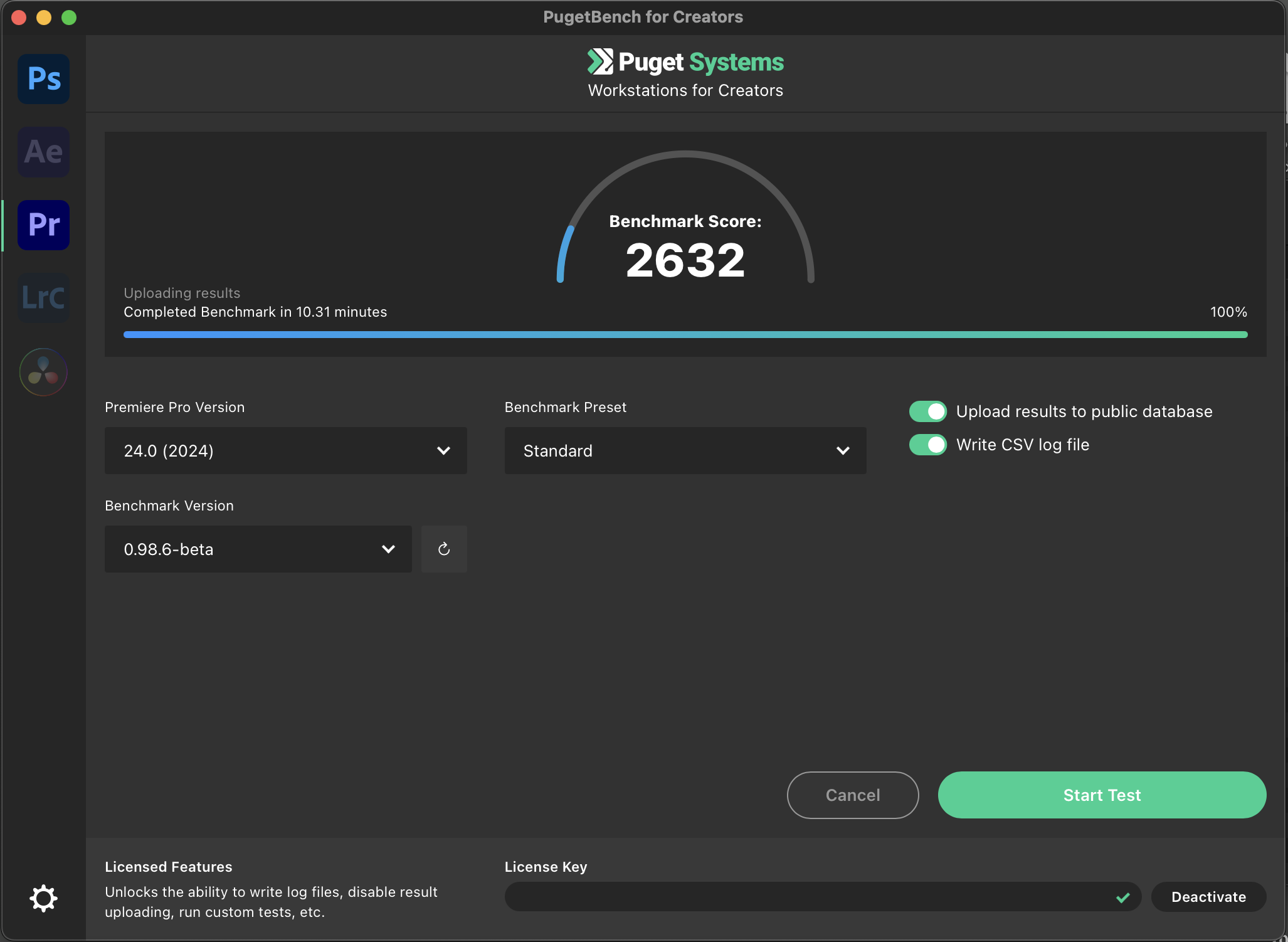
Task: Open settings via the gear icon
Action: click(44, 898)
